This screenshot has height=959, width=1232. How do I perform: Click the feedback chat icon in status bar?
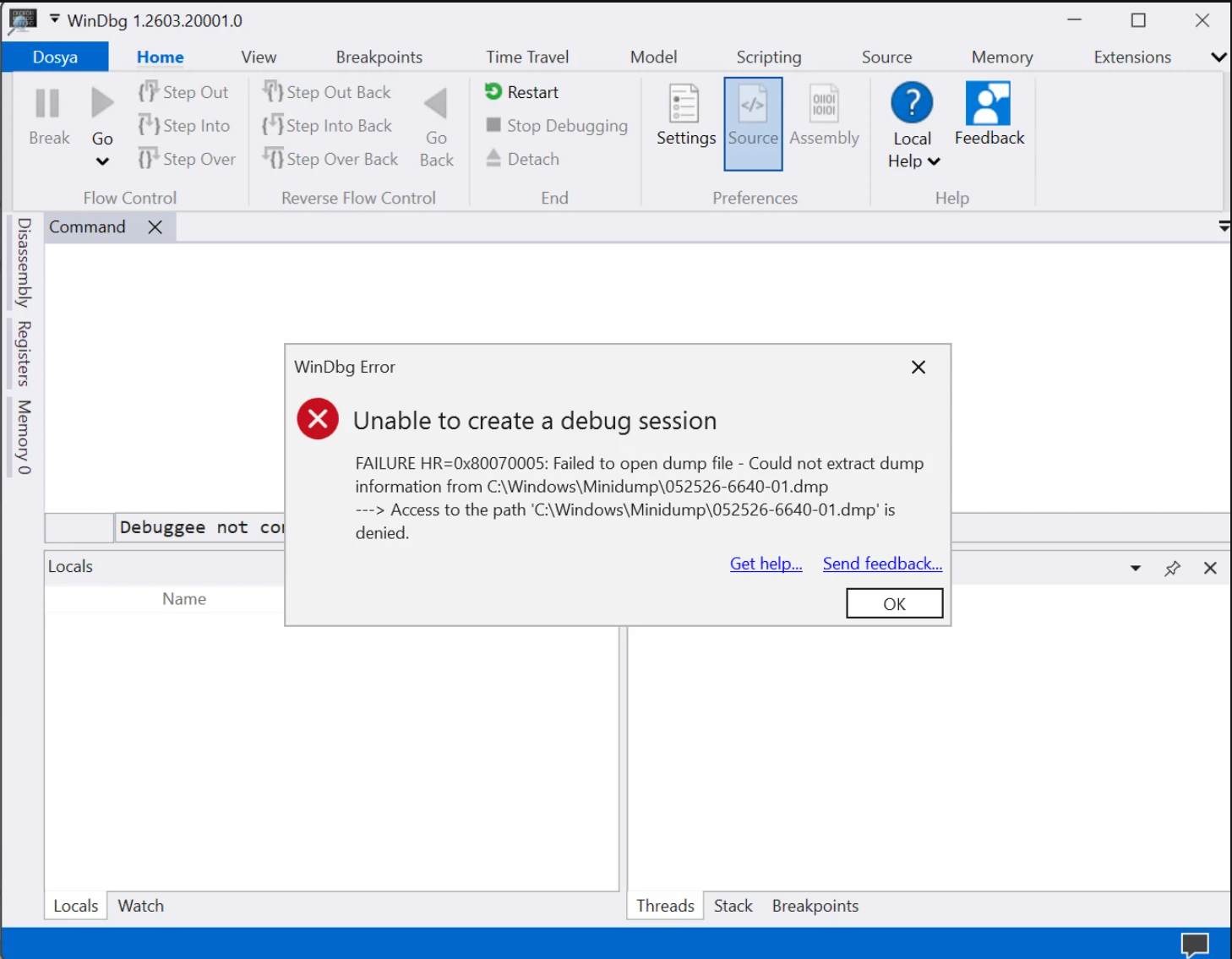(1195, 944)
